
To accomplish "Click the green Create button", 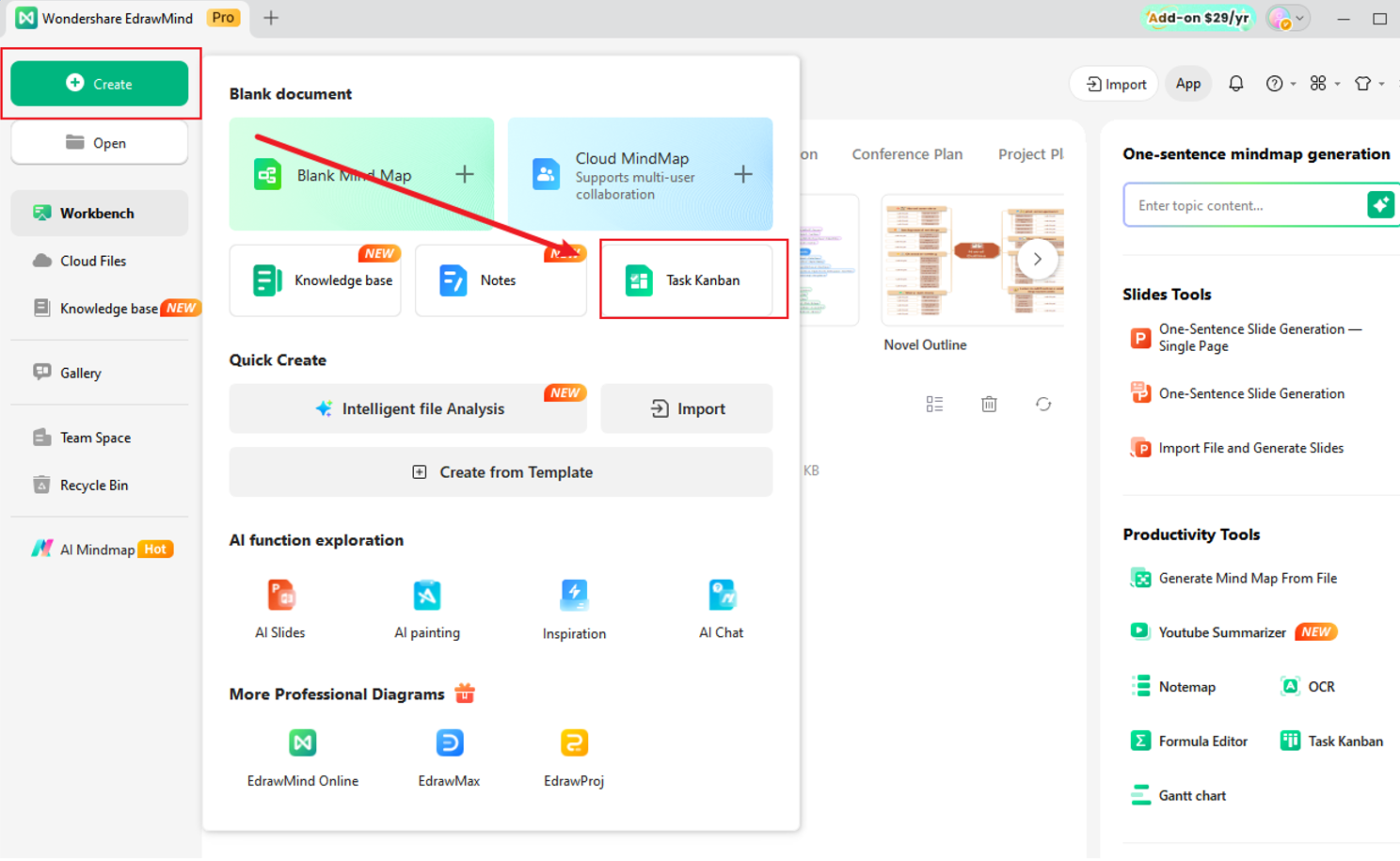I will click(100, 84).
